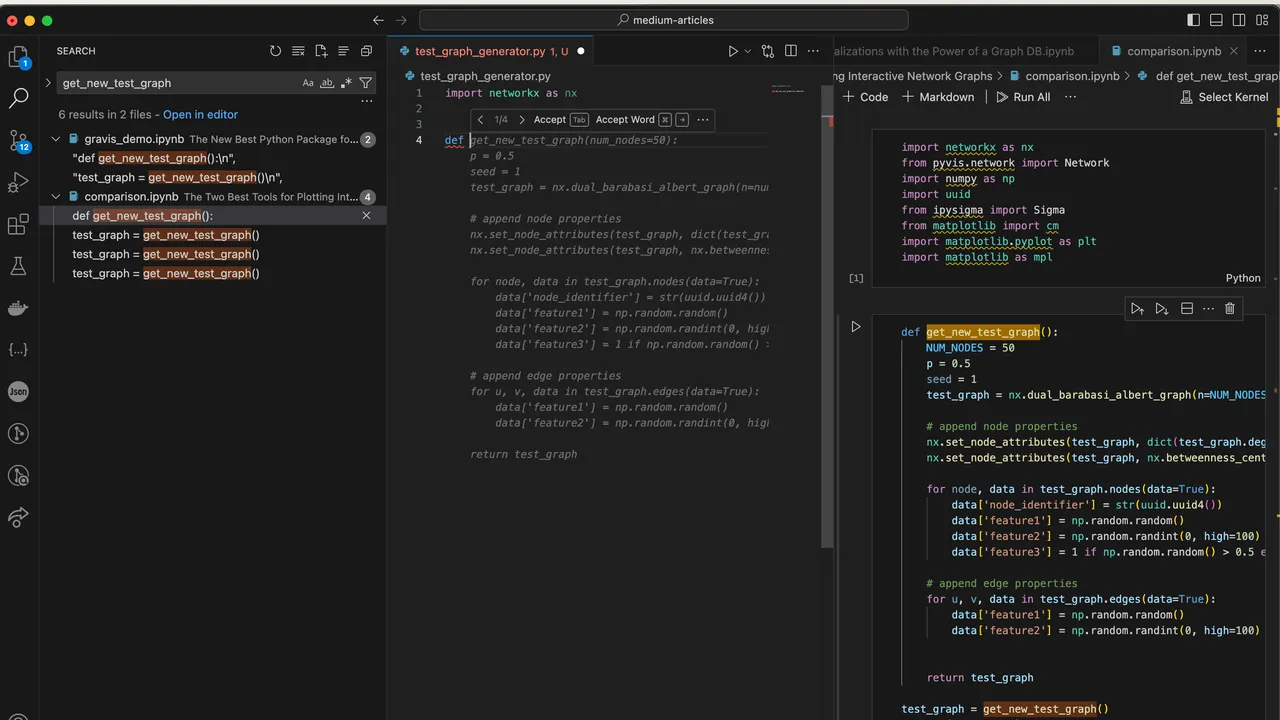Delete the notebook cell with trash icon

[1230, 309]
